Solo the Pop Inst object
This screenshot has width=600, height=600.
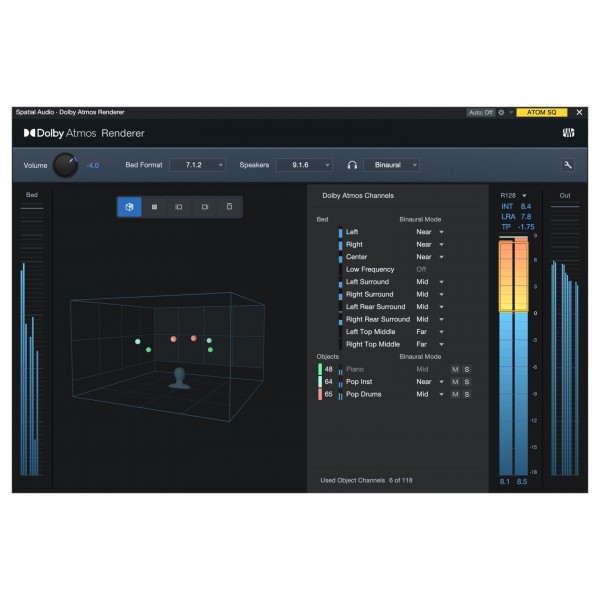coord(466,382)
